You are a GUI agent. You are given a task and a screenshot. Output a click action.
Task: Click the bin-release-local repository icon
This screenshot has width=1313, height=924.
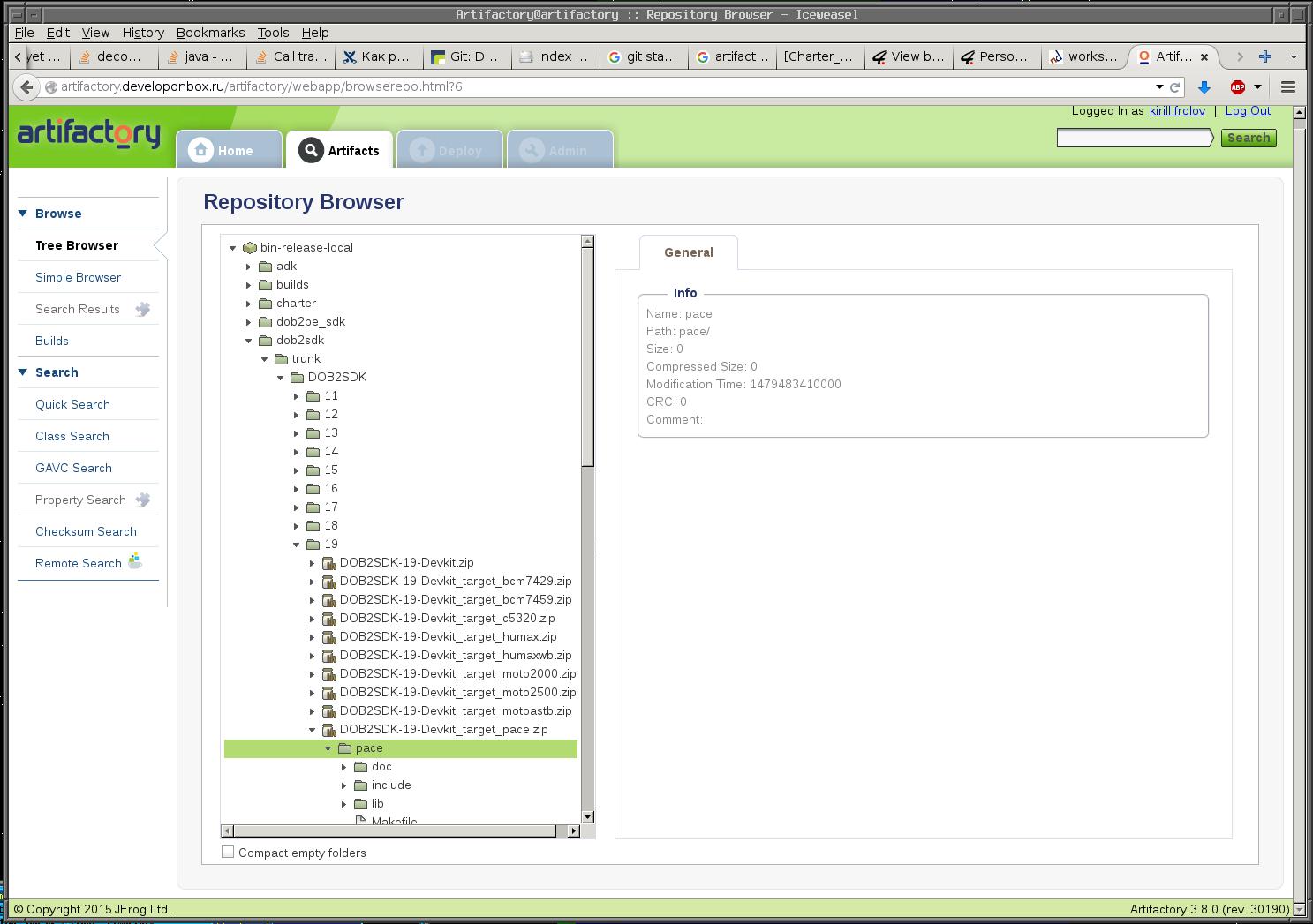coord(249,248)
